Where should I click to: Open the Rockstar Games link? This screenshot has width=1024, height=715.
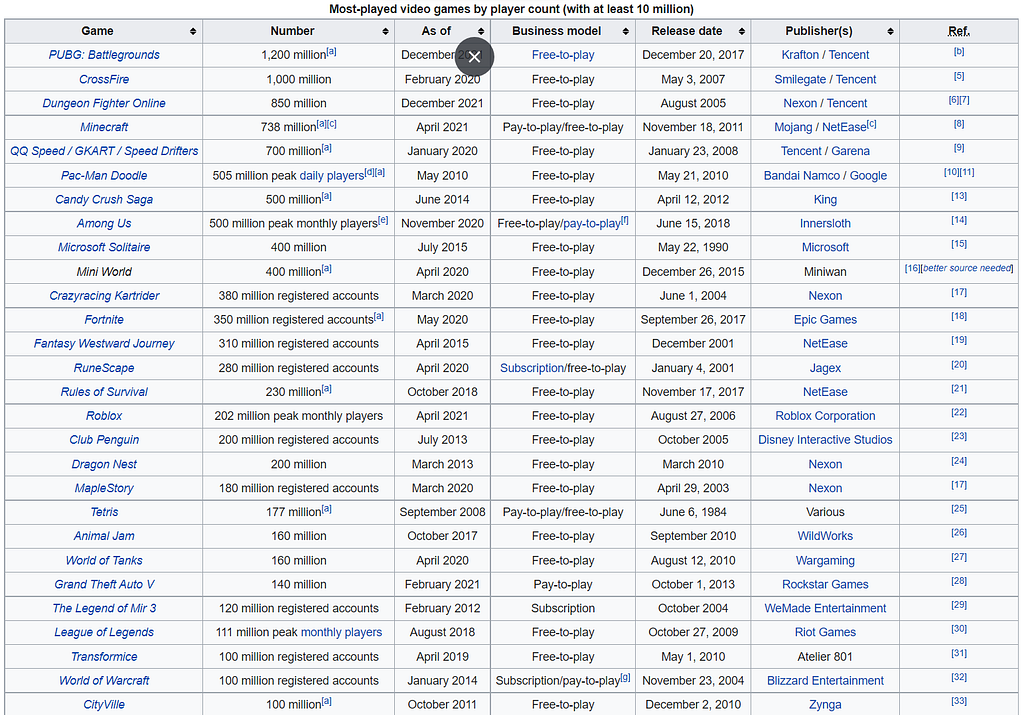[x=825, y=584]
